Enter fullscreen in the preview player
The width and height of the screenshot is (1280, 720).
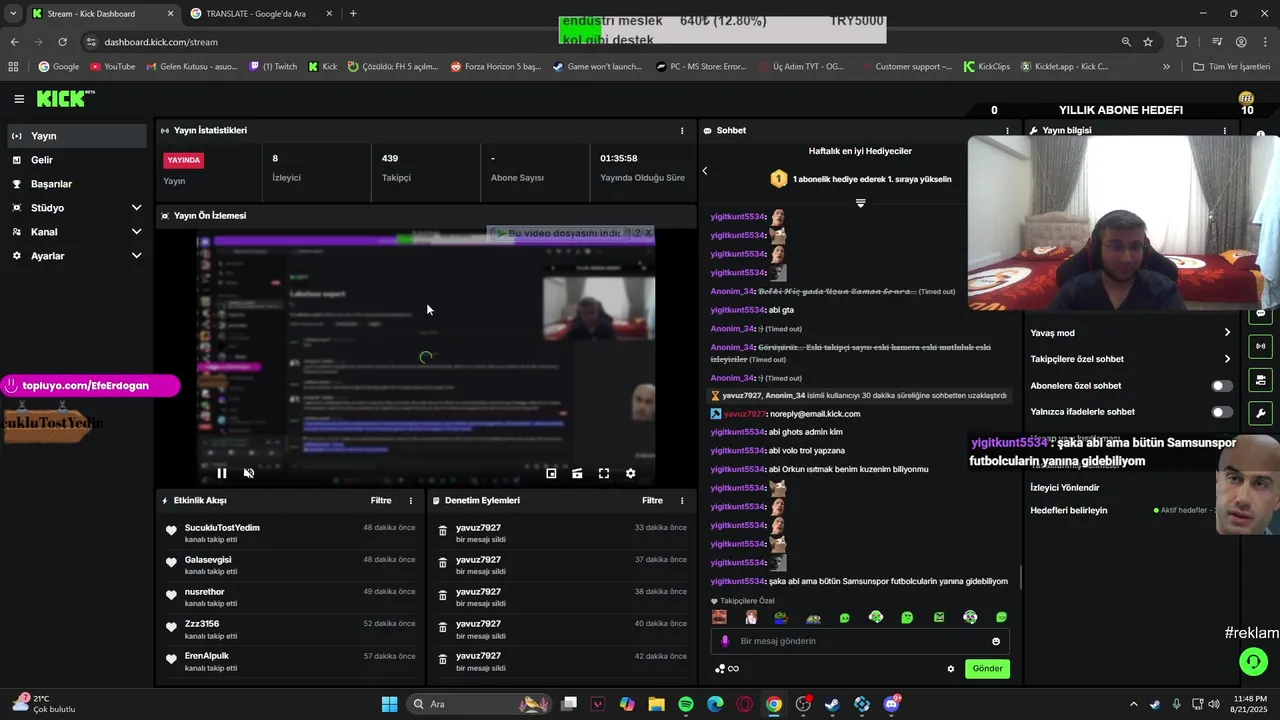(604, 473)
